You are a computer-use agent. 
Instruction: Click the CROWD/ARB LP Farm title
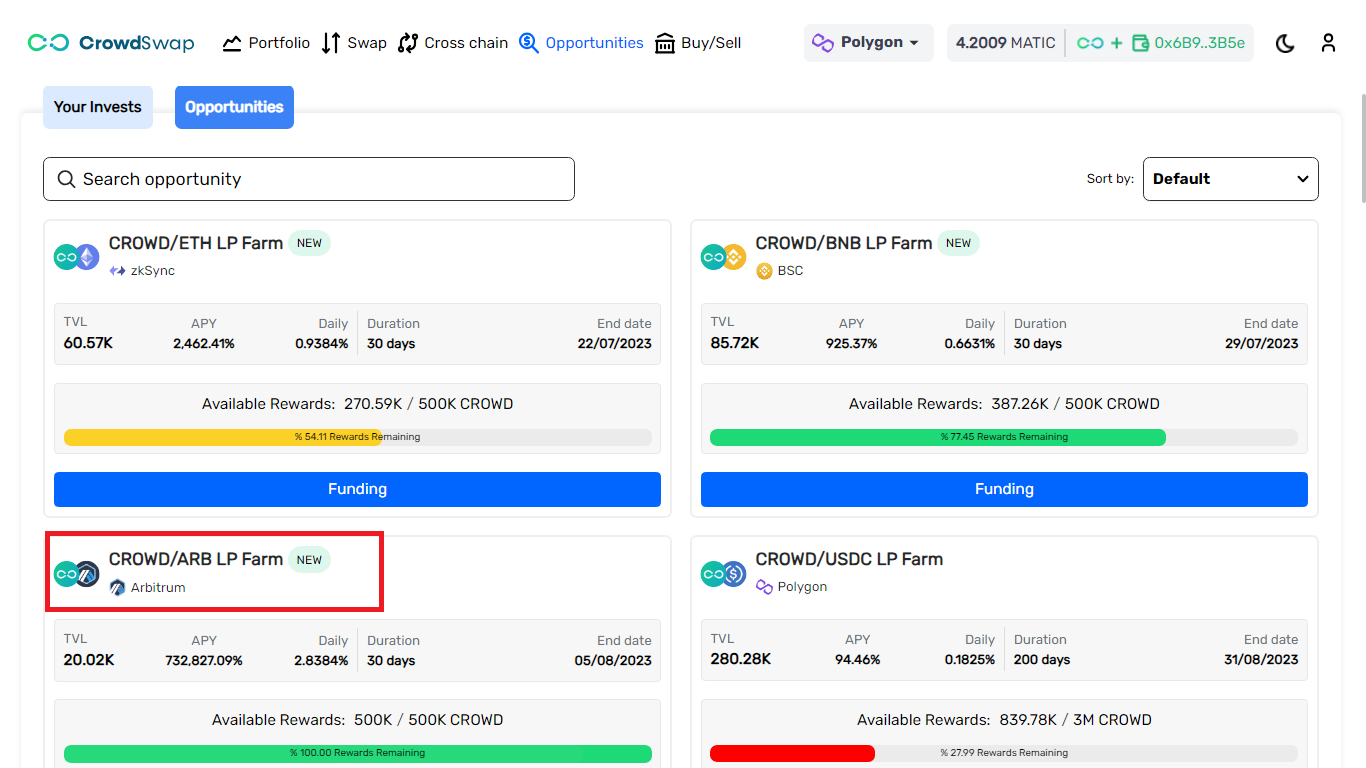click(x=196, y=559)
